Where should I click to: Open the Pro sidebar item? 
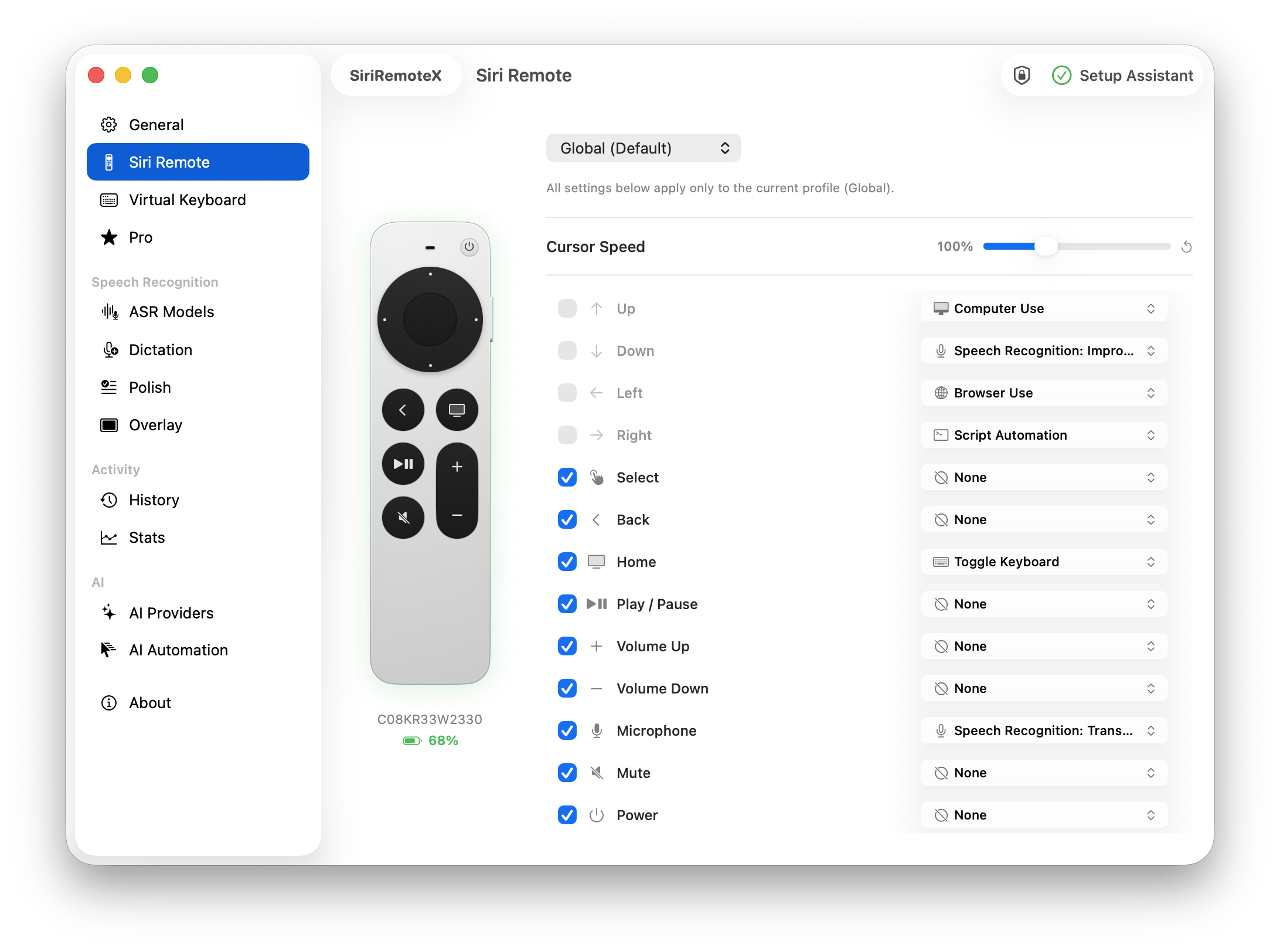point(198,237)
